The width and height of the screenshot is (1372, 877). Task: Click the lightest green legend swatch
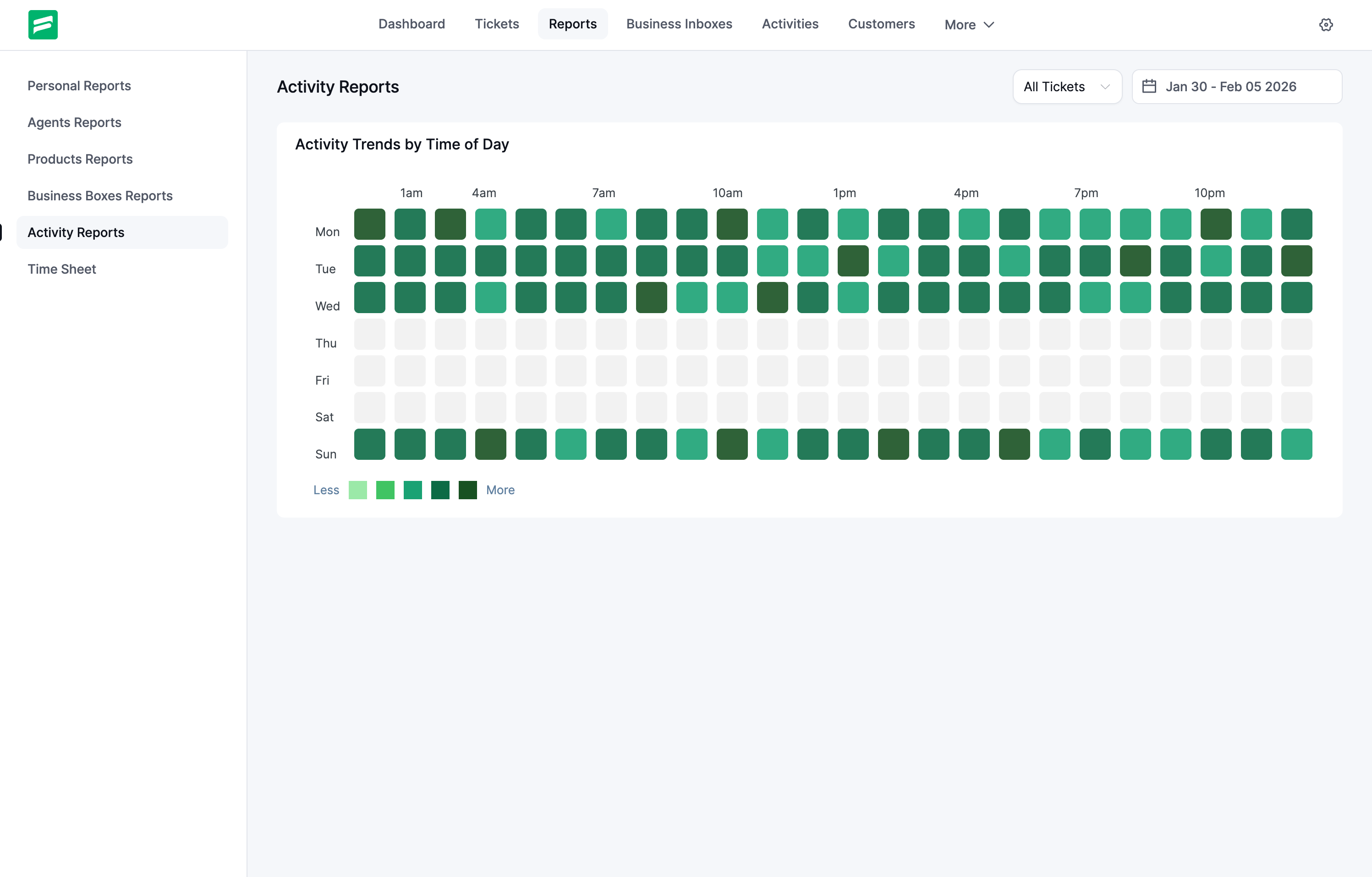(358, 490)
